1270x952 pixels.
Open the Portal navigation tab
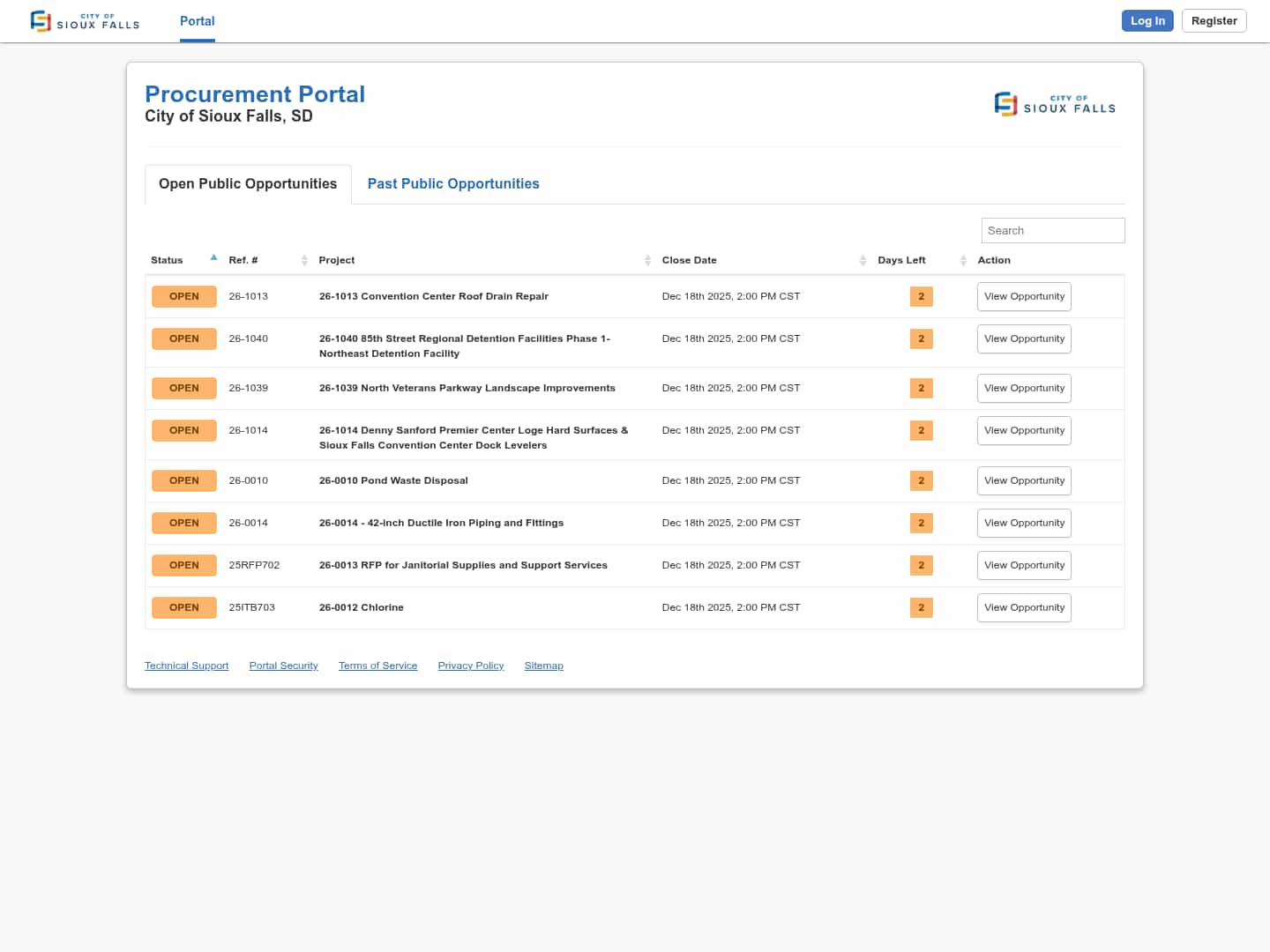click(197, 21)
